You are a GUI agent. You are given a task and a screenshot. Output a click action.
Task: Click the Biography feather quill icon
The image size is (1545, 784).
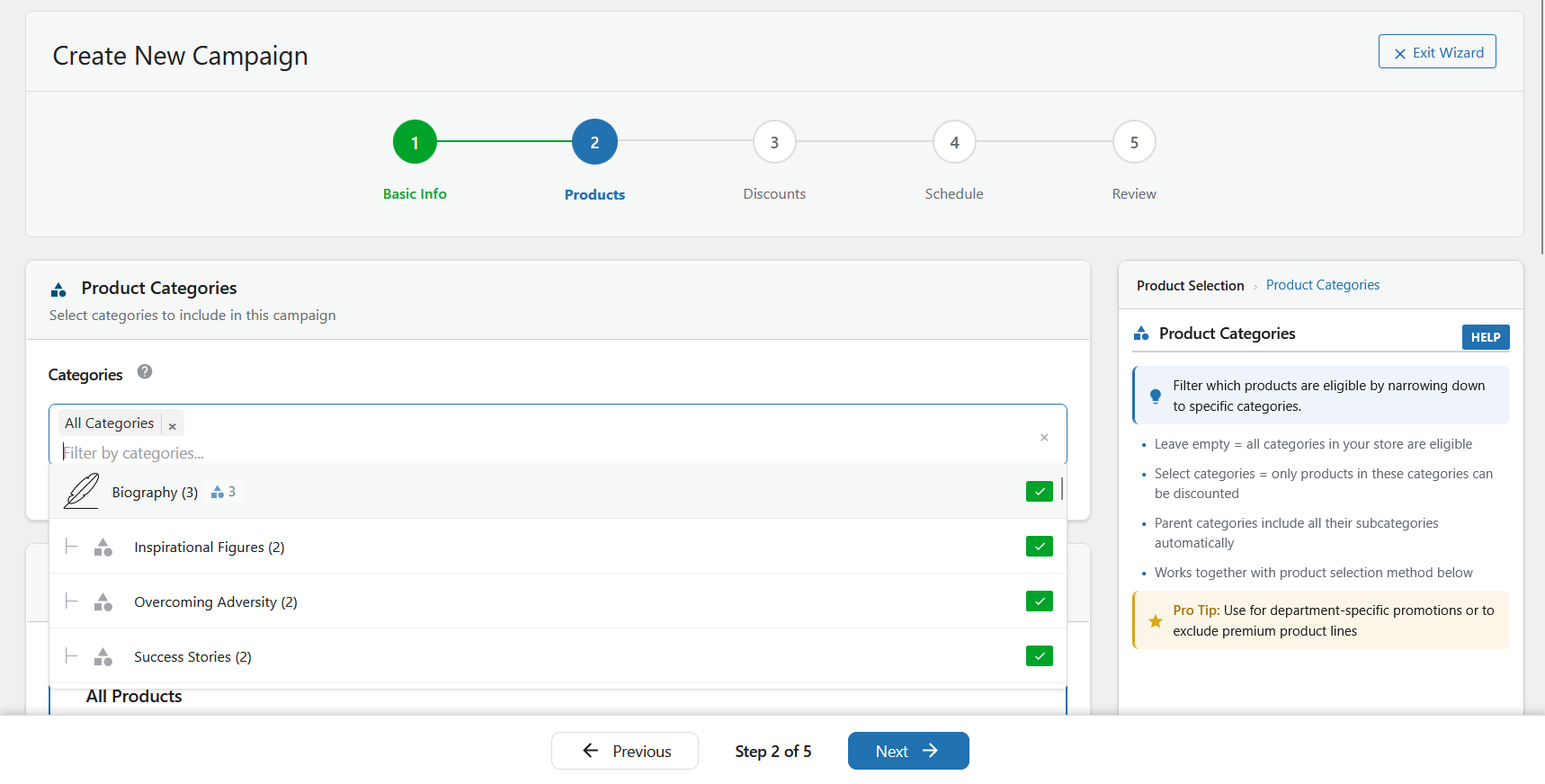click(81, 492)
